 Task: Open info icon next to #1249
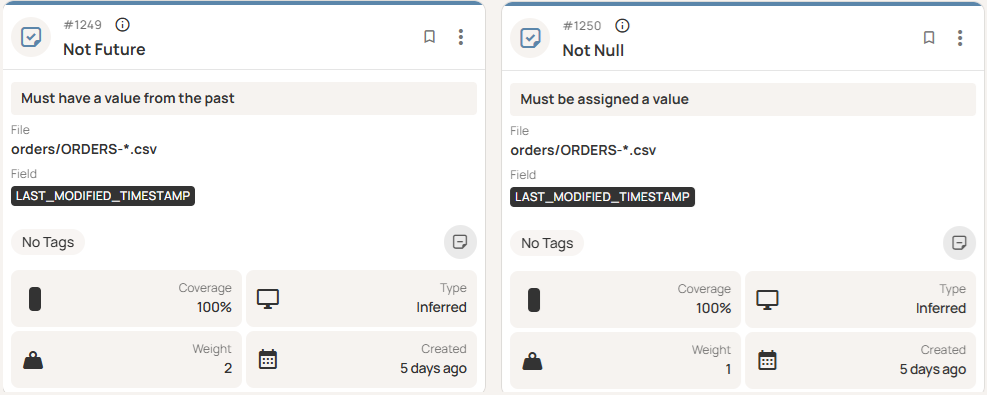123,25
